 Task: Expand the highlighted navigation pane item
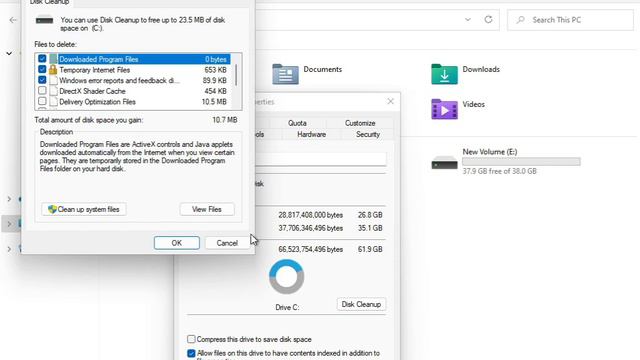[9, 224]
